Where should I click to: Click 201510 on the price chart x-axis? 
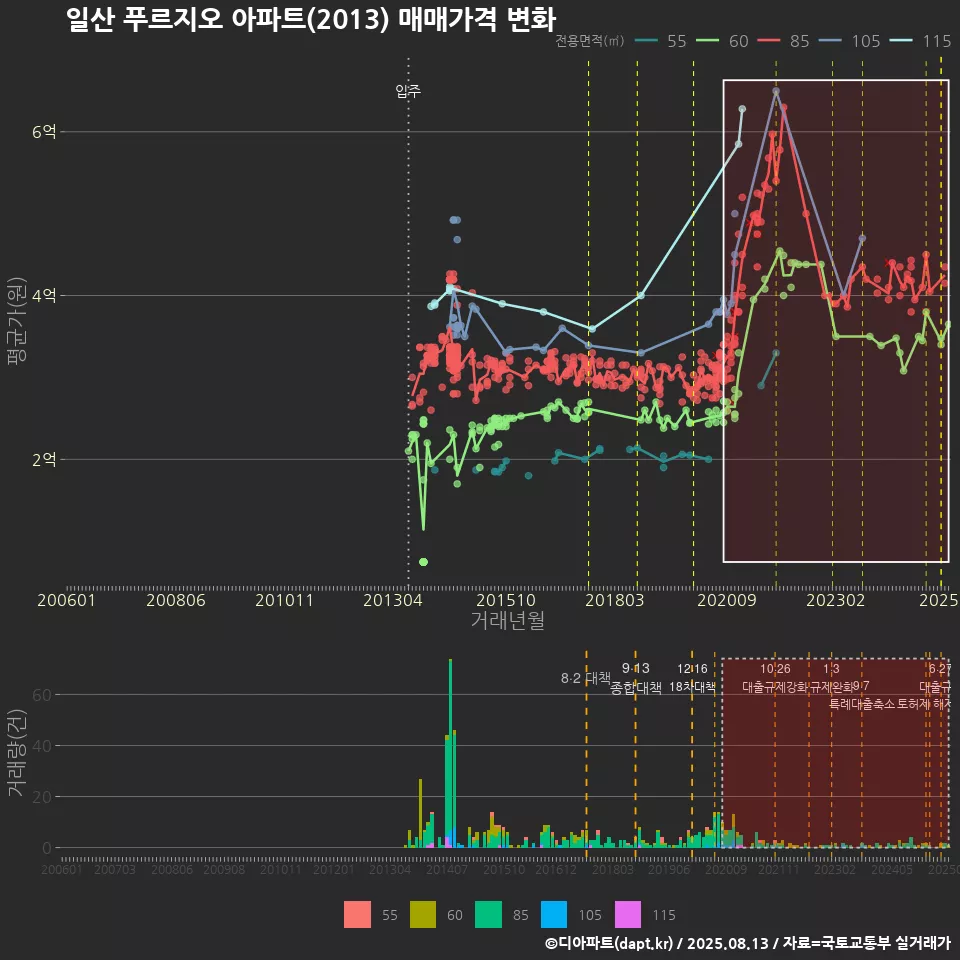506,600
